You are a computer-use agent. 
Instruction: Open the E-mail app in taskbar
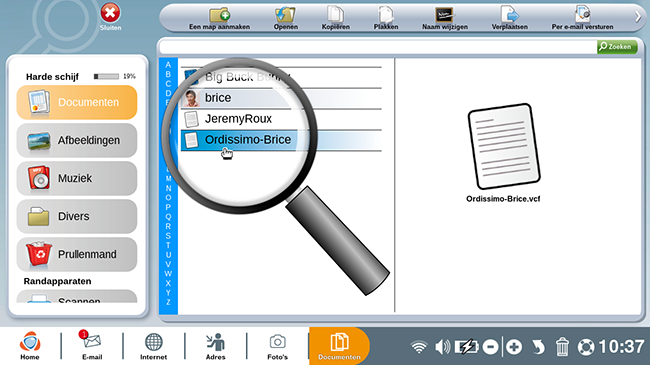pyautogui.click(x=92, y=345)
